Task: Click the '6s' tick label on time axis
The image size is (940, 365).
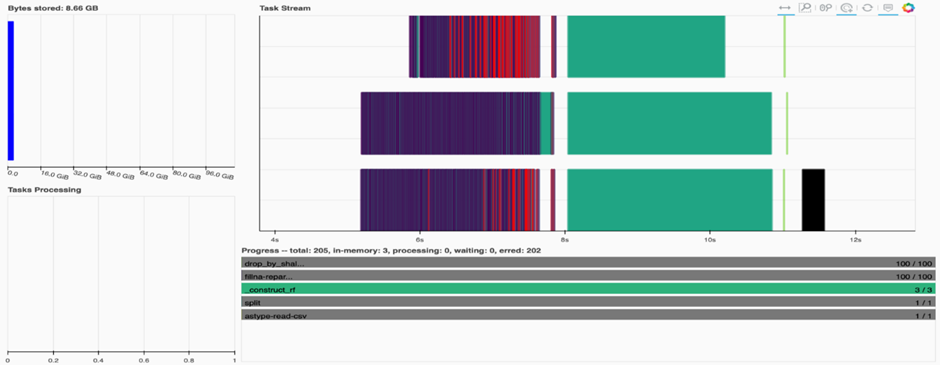Action: point(420,239)
